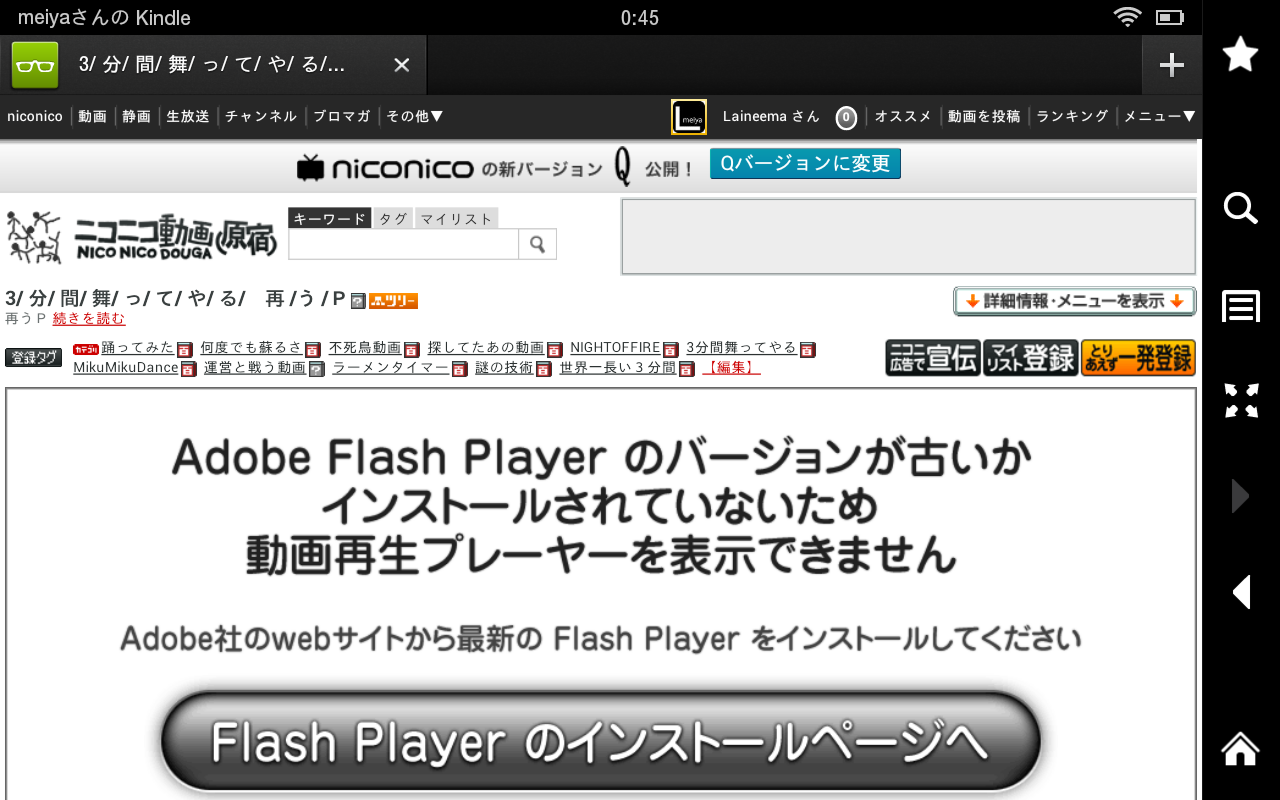
Task: Close the current browser tab
Action: (401, 65)
